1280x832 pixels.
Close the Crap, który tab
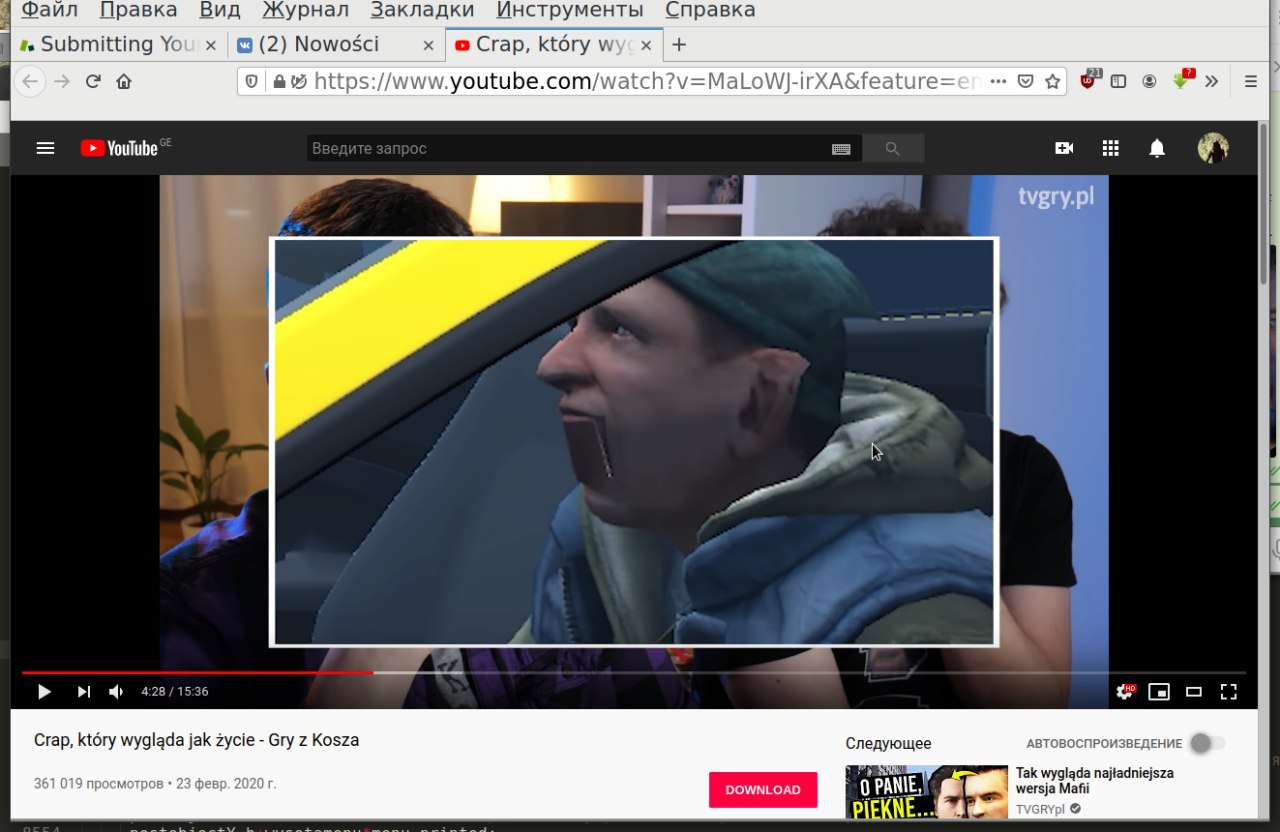(646, 45)
